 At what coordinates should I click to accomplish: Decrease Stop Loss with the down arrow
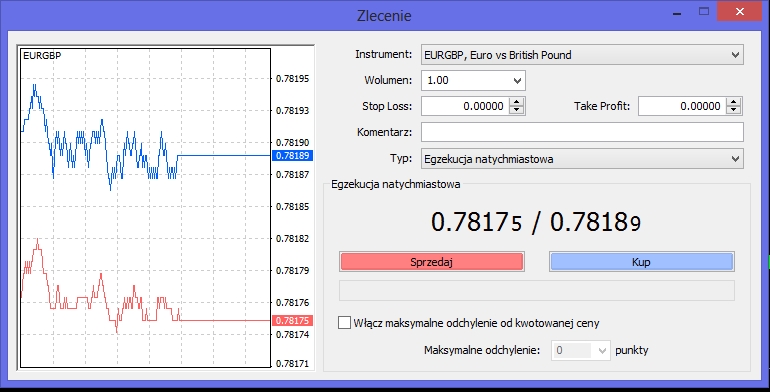pyautogui.click(x=517, y=110)
